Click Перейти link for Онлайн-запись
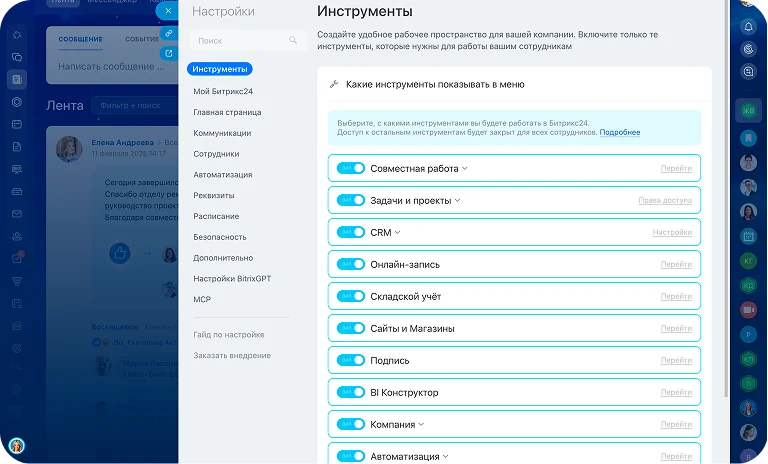This screenshot has width=768, height=464. [676, 264]
